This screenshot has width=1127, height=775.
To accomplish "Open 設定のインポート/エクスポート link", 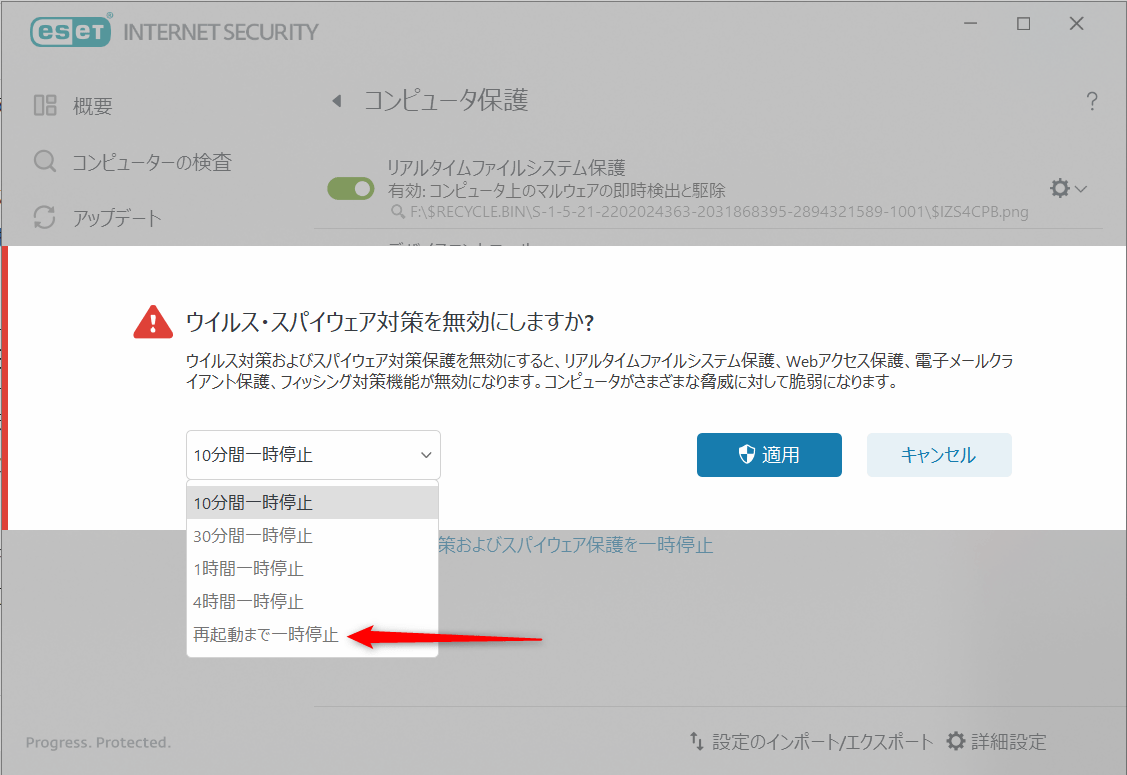I will tap(811, 742).
